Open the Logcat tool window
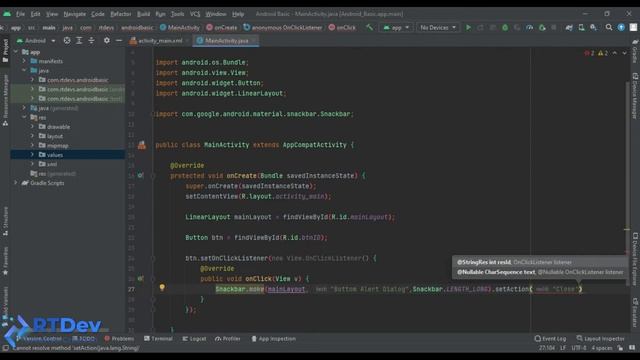This screenshot has width=640, height=360. coord(194,339)
